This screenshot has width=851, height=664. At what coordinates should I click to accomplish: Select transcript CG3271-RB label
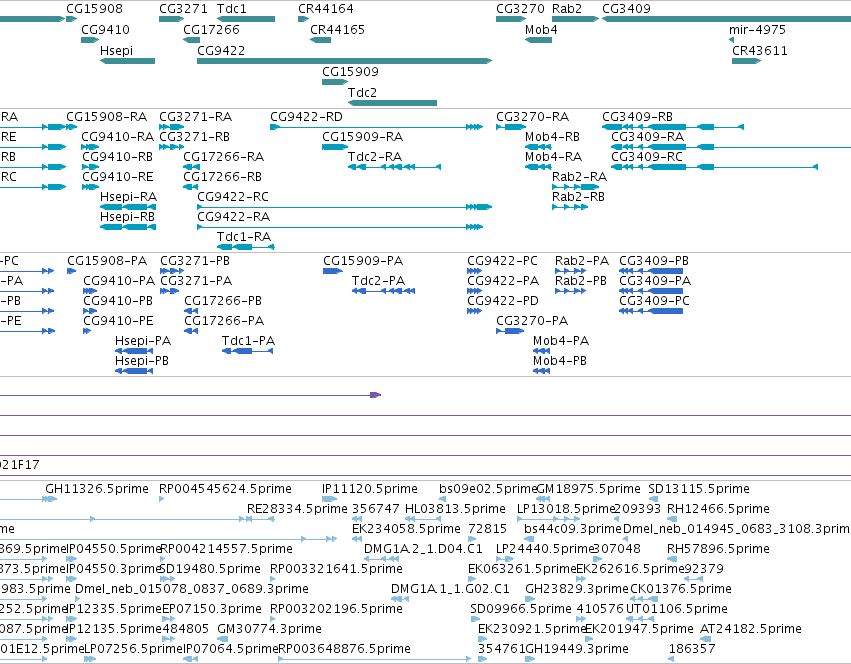[x=194, y=137]
